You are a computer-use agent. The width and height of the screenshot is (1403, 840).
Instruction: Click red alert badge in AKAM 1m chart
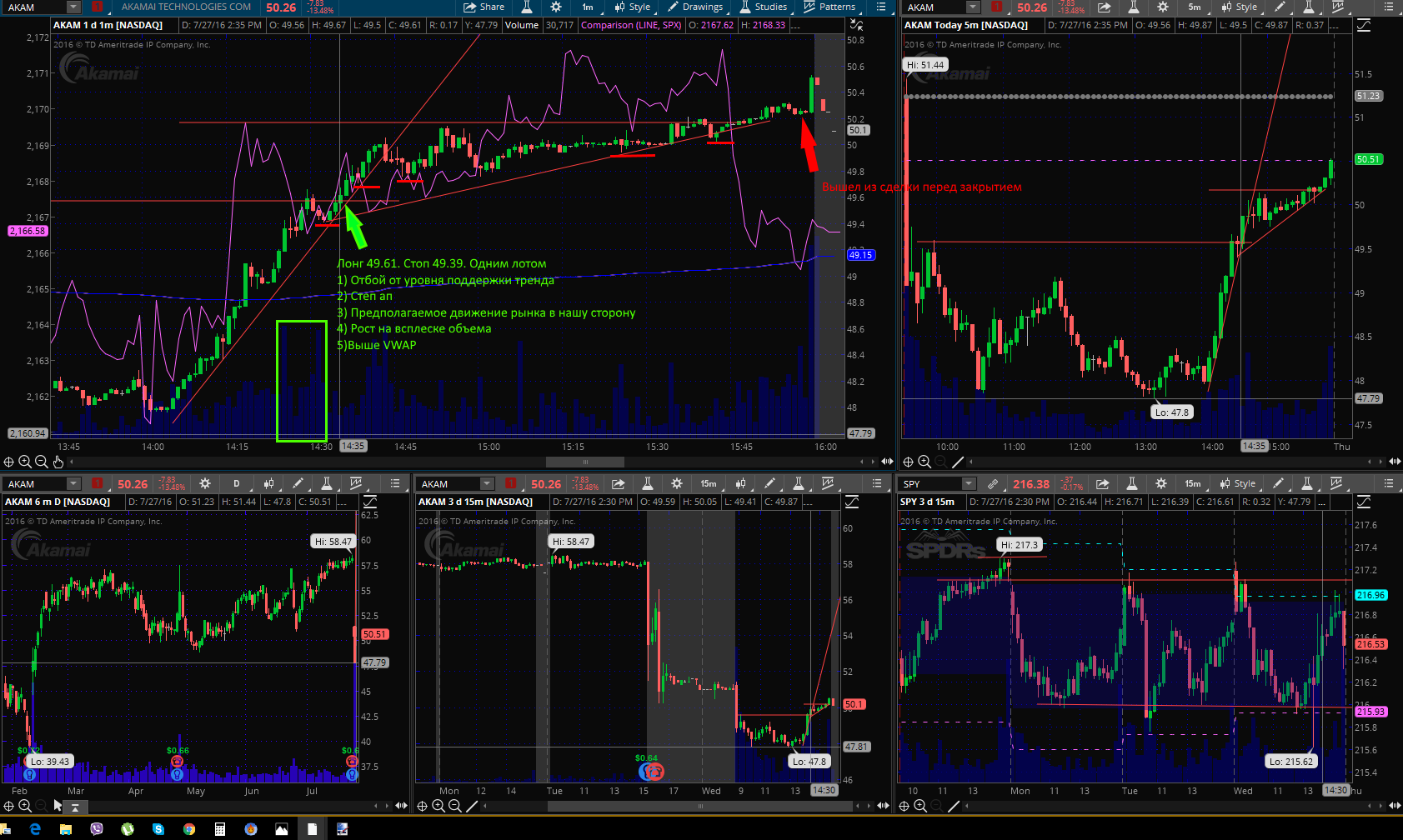point(98,7)
